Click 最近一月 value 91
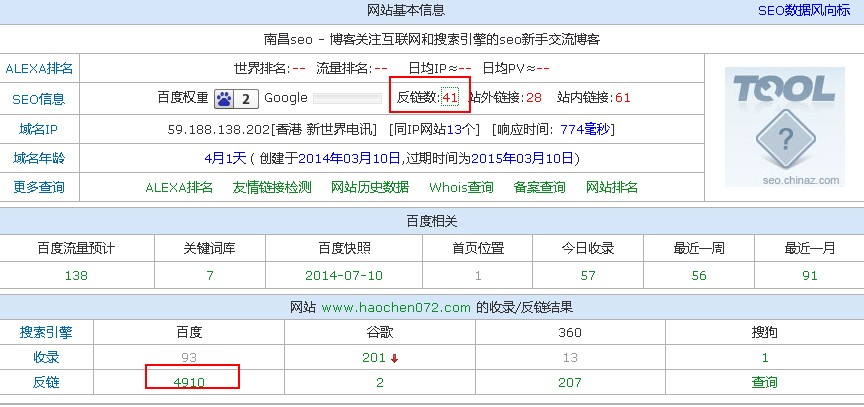864x407 pixels. point(809,275)
